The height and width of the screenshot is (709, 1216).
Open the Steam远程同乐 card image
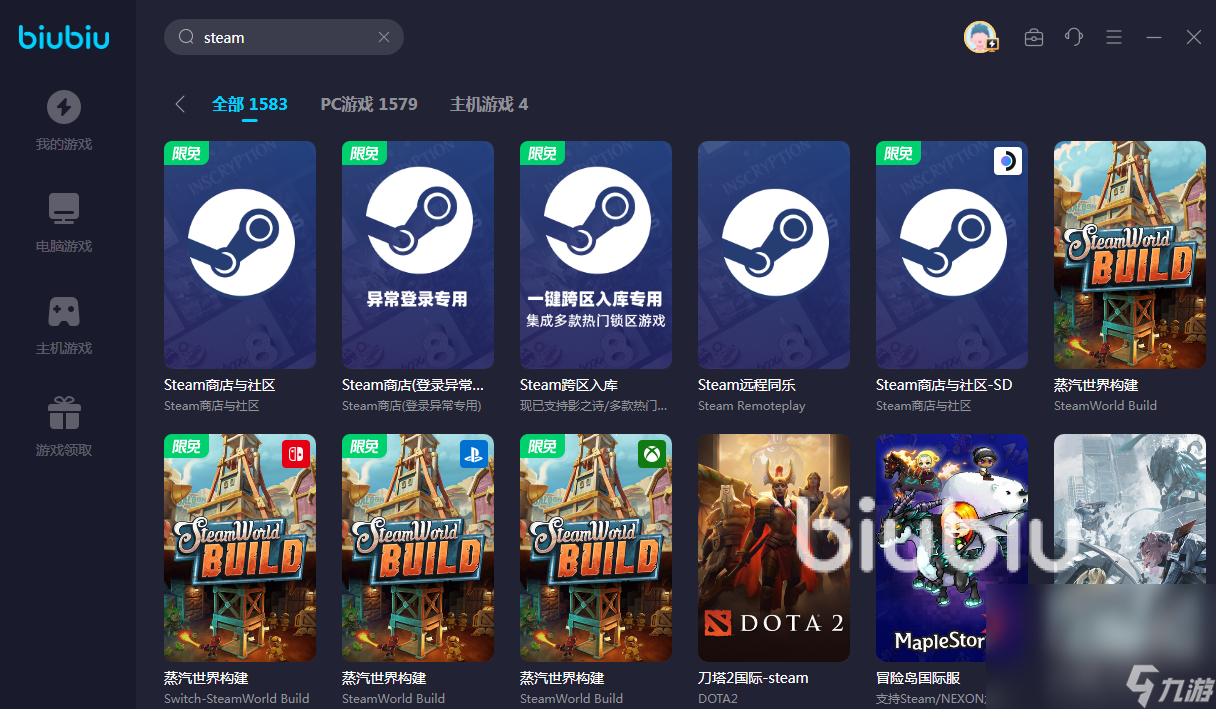point(774,255)
